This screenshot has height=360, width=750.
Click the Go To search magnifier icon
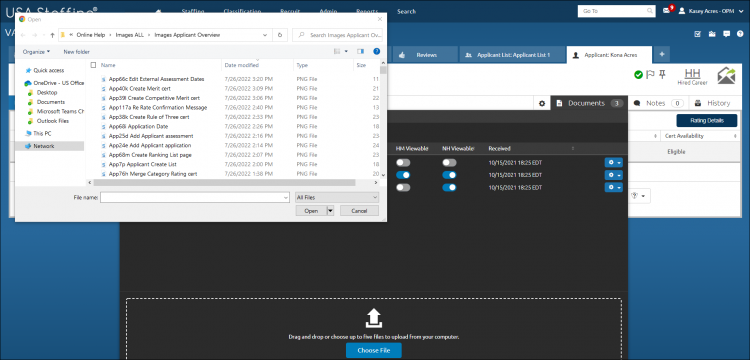[x=650, y=11]
